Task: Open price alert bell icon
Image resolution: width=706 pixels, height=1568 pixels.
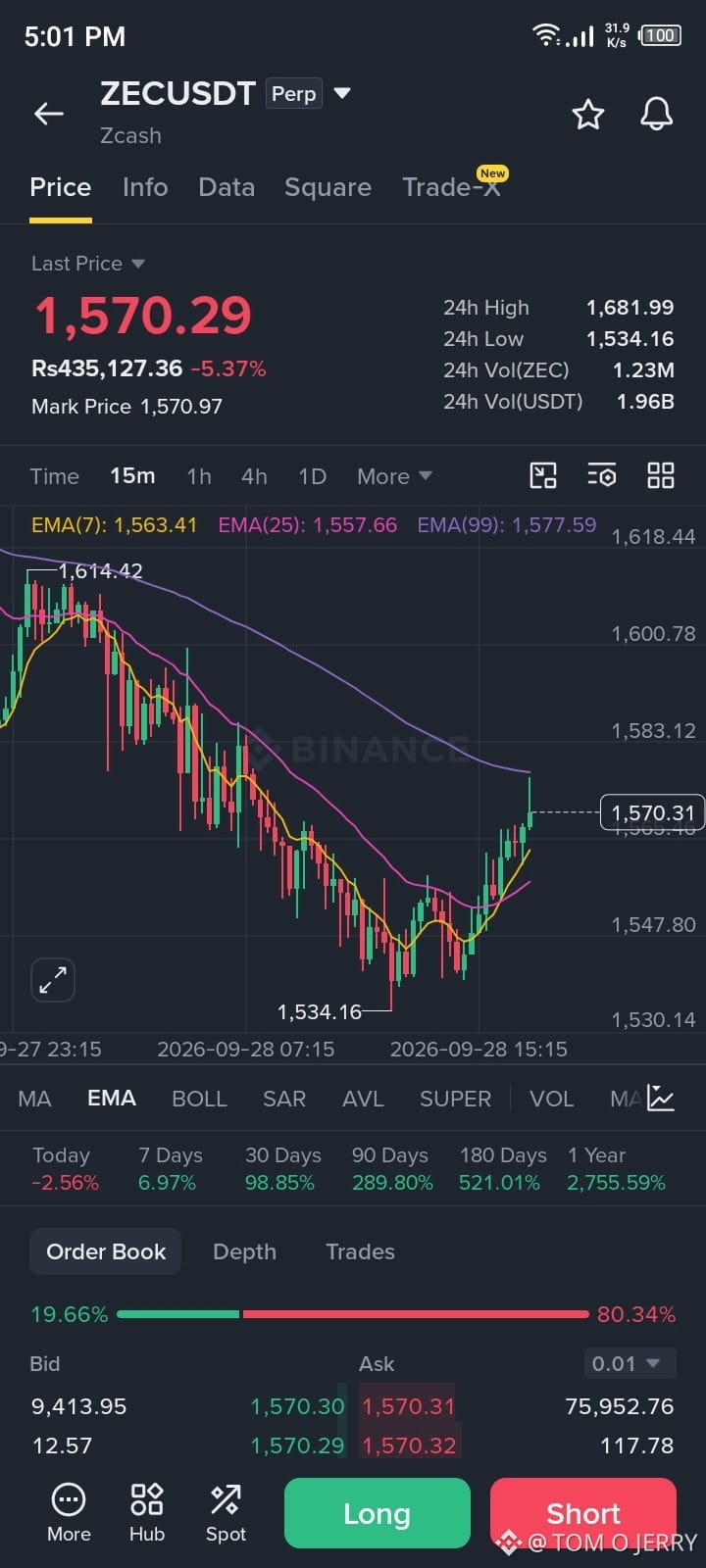Action: tap(657, 114)
